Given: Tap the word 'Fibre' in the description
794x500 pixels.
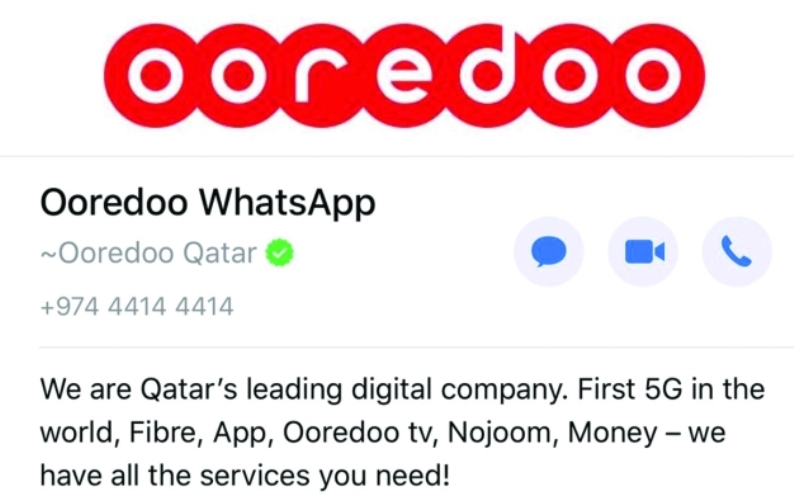Looking at the screenshot, I should click(162, 433).
